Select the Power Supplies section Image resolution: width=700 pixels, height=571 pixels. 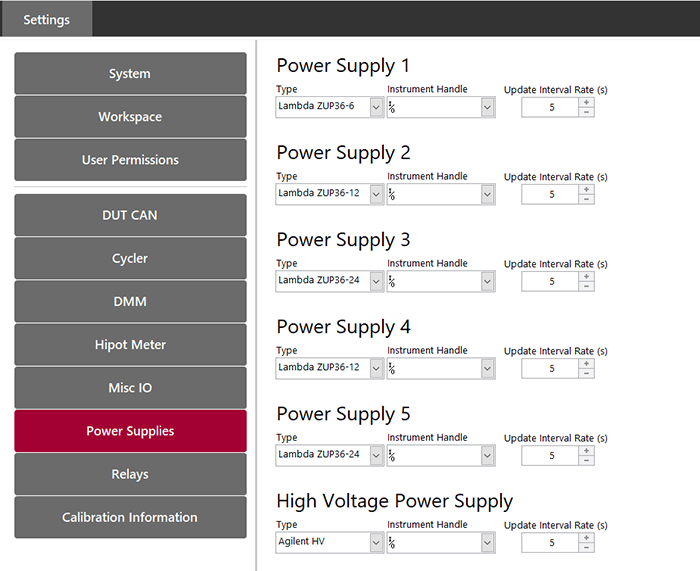point(130,431)
